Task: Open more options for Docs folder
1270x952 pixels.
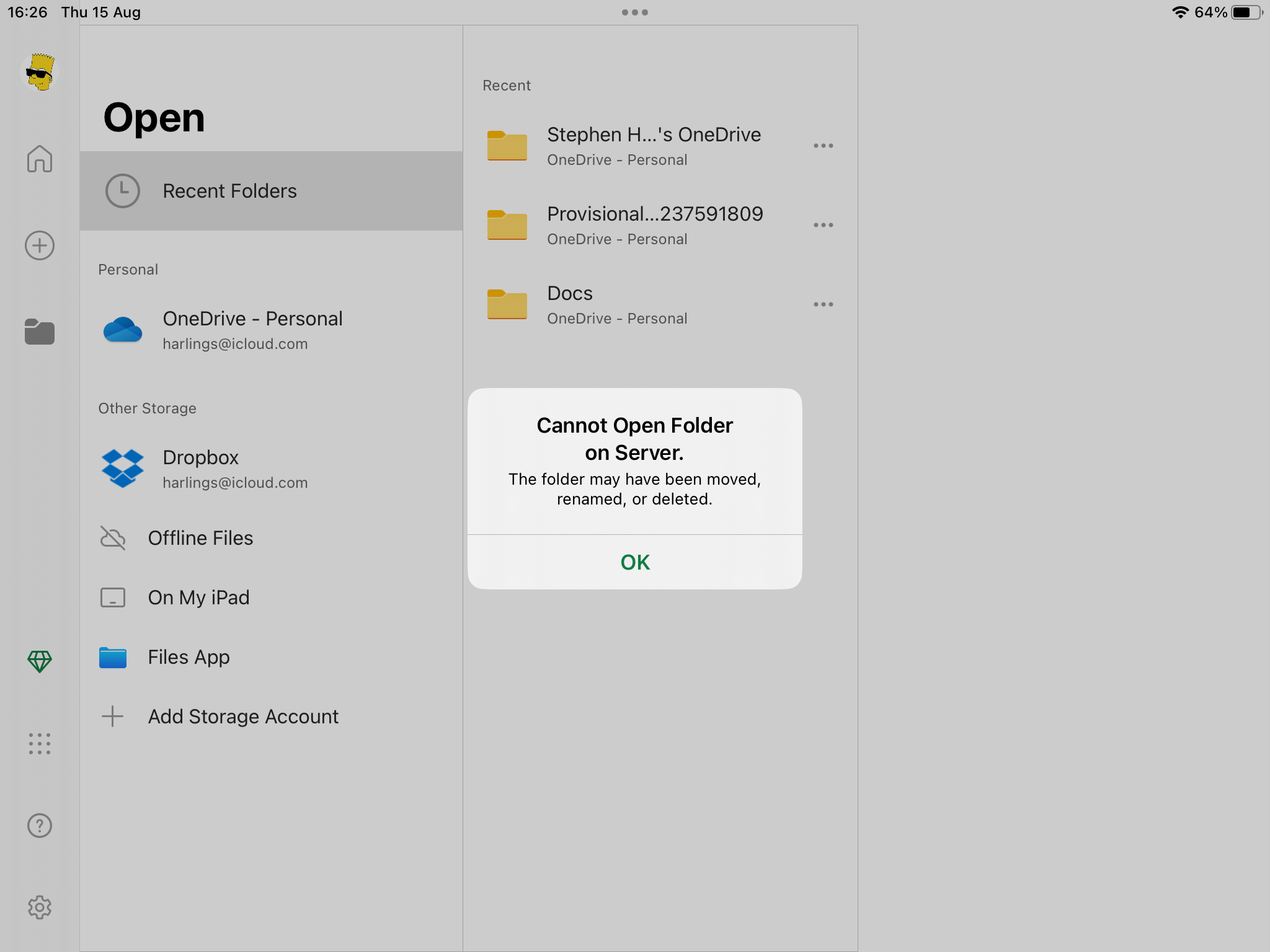Action: pos(823,304)
